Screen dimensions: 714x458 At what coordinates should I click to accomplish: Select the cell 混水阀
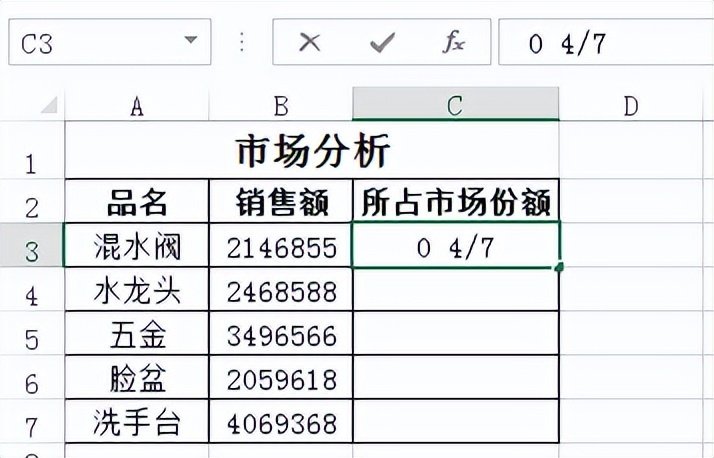click(137, 245)
